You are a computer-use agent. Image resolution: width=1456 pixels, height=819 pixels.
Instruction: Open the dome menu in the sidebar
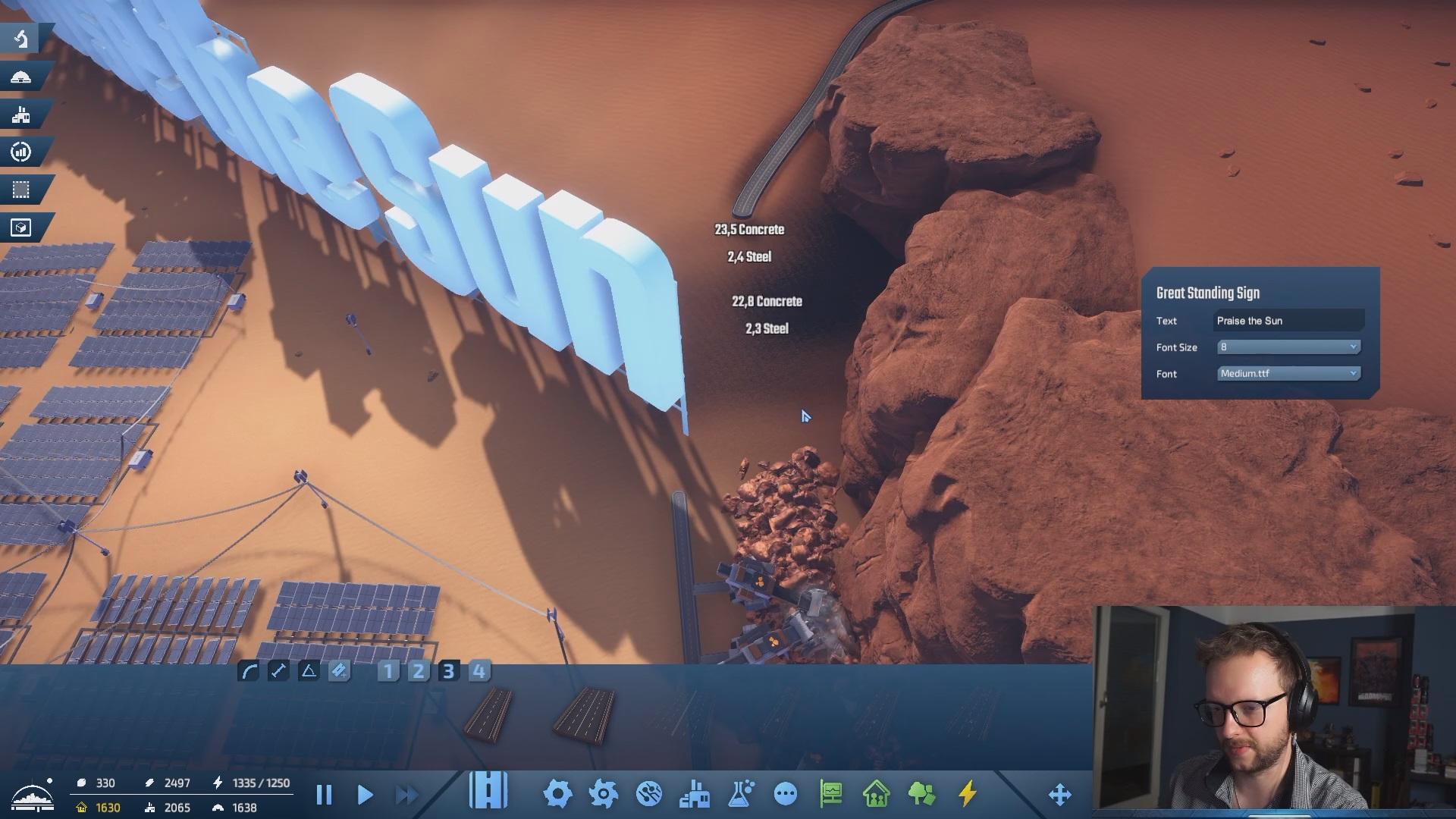pos(21,77)
